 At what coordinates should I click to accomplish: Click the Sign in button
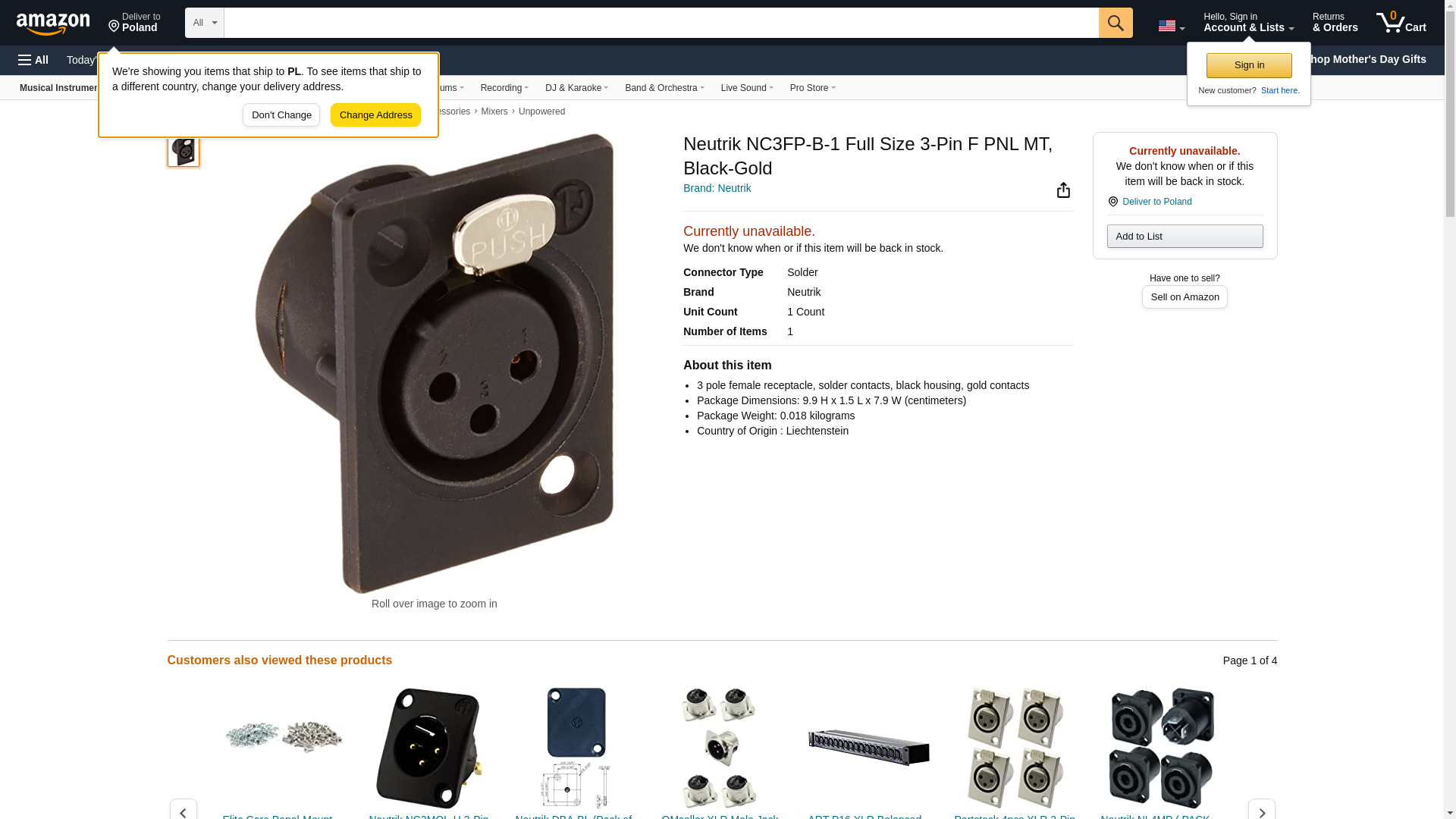[x=1249, y=65]
